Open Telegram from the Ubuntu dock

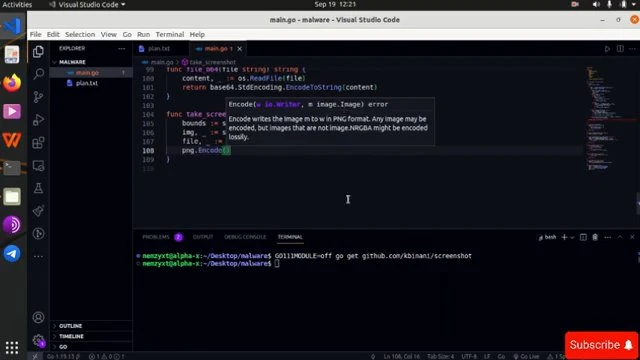pyautogui.click(x=12, y=253)
